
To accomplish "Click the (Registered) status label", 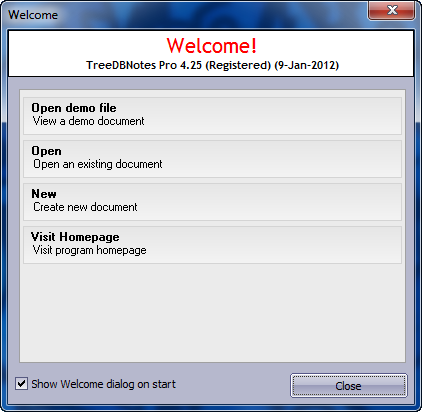I will pyautogui.click(x=238, y=65).
